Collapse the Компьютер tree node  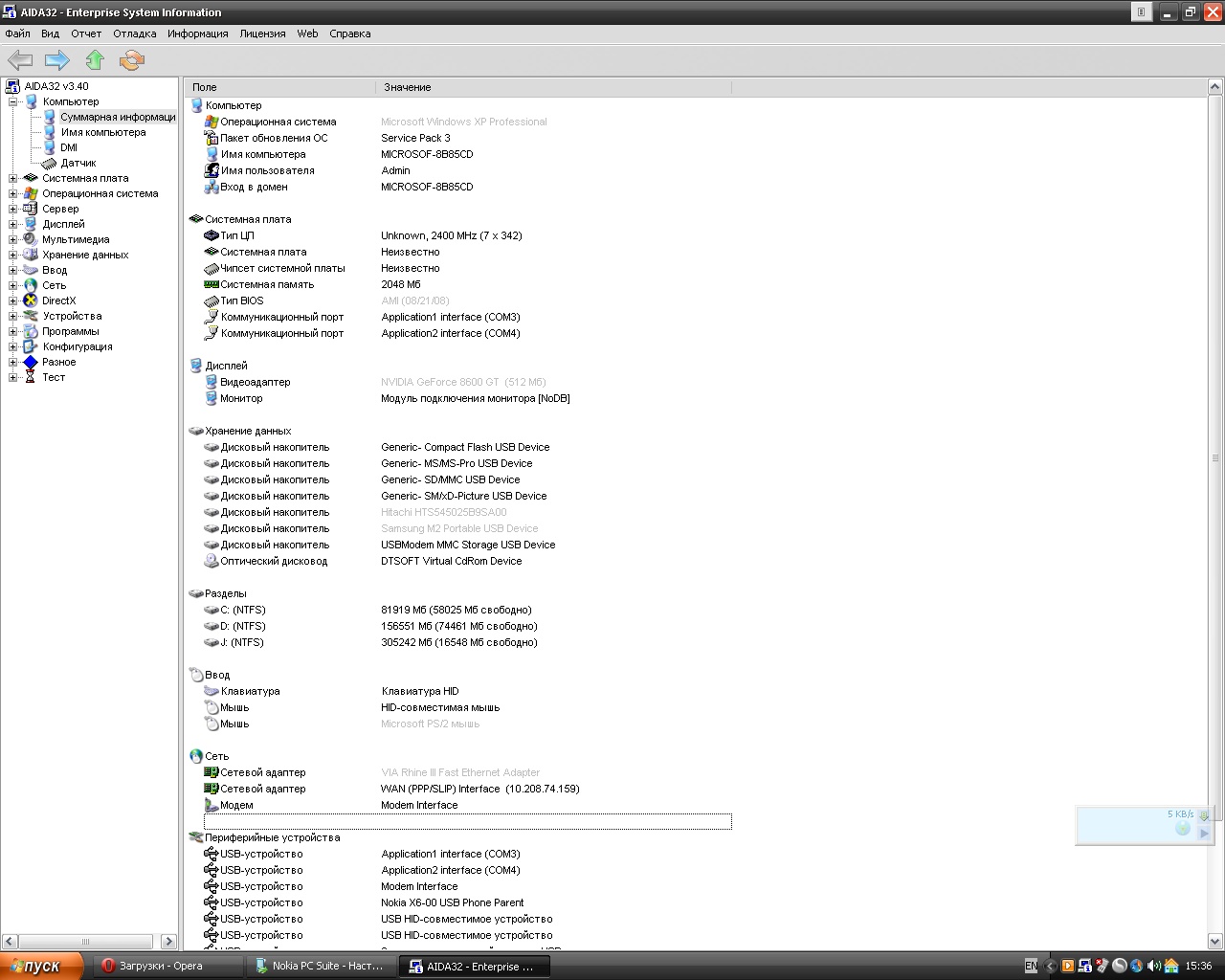pyautogui.click(x=13, y=101)
